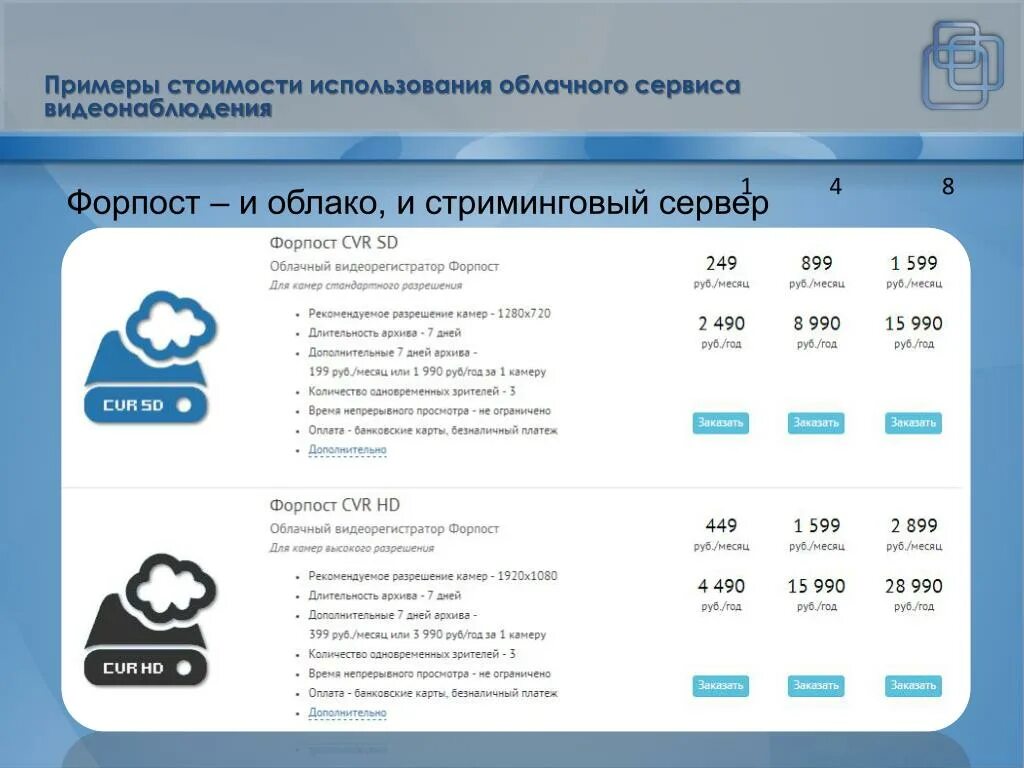Click the overlapping squares logo

click(x=963, y=65)
